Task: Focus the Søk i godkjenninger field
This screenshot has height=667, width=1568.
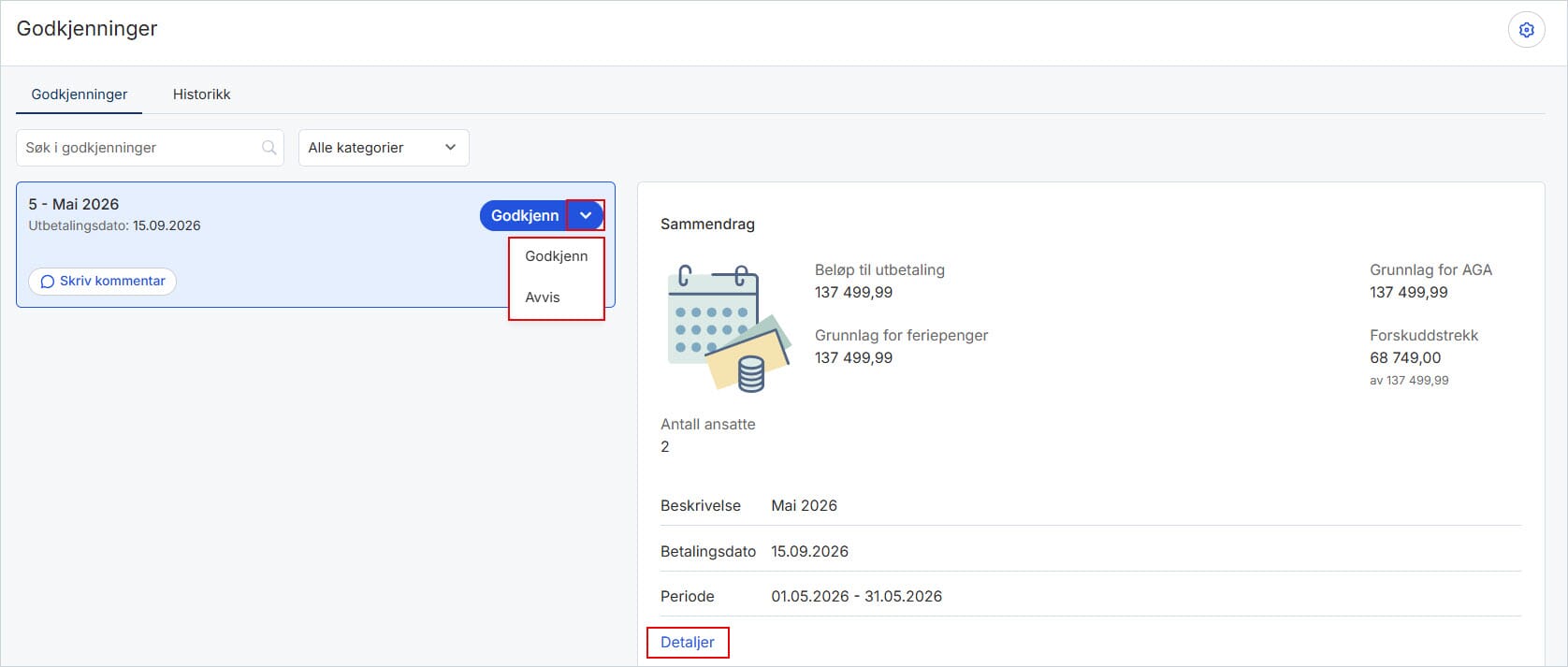Action: (150, 148)
